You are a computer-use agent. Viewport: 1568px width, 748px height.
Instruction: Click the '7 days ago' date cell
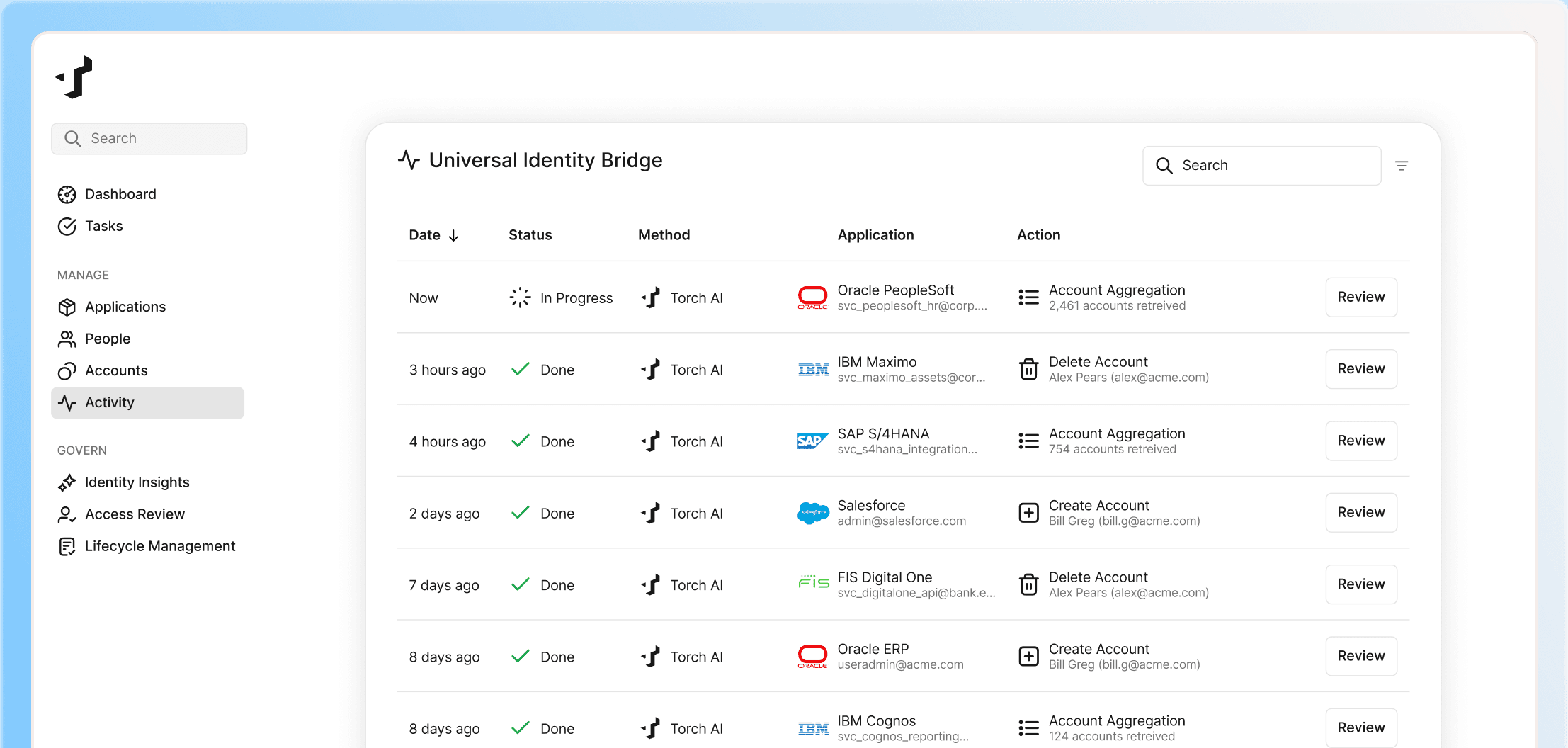[x=444, y=586]
